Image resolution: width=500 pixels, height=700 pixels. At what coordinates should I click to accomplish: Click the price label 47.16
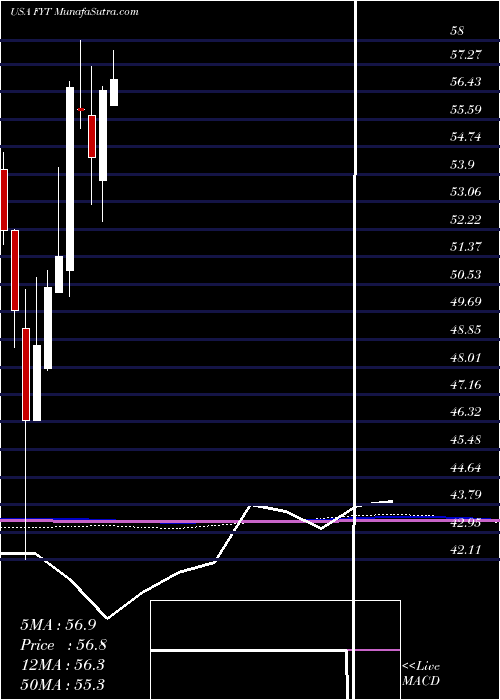click(x=466, y=384)
